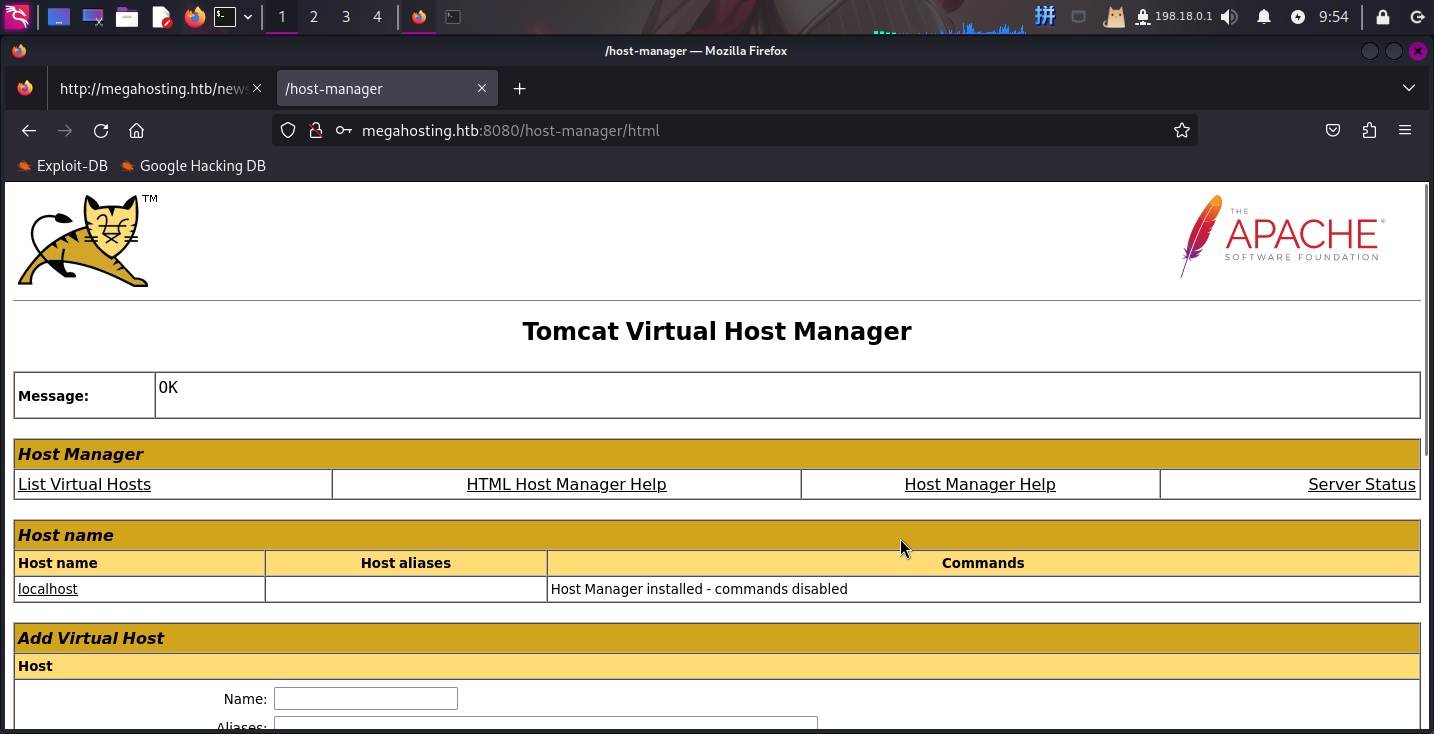Click the page vertical scrollbar
The image size is (1434, 734).
1428,320
